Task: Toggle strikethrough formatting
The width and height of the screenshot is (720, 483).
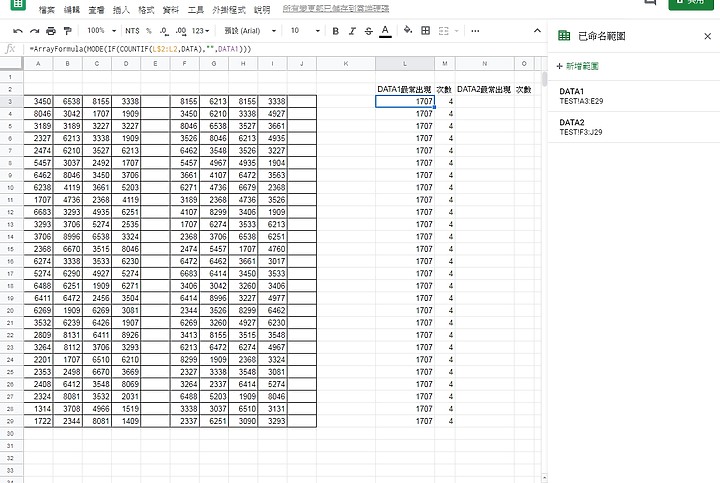Action: tap(368, 31)
